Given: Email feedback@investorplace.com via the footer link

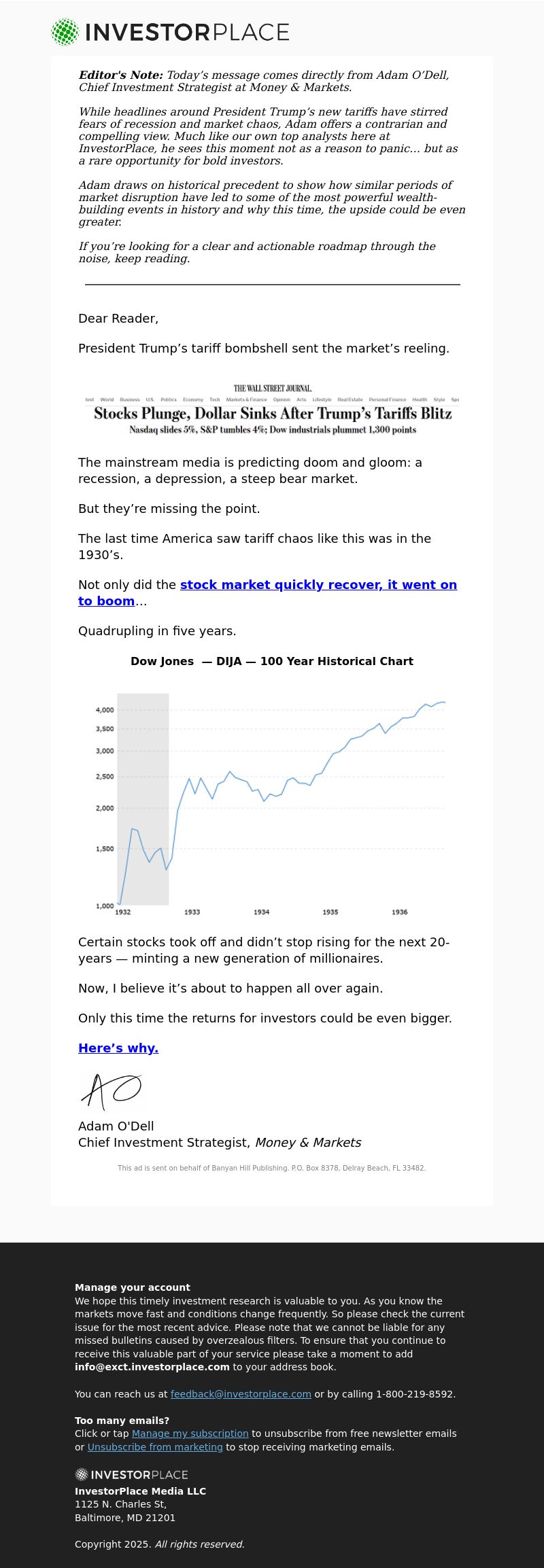Looking at the screenshot, I should 241,1394.
